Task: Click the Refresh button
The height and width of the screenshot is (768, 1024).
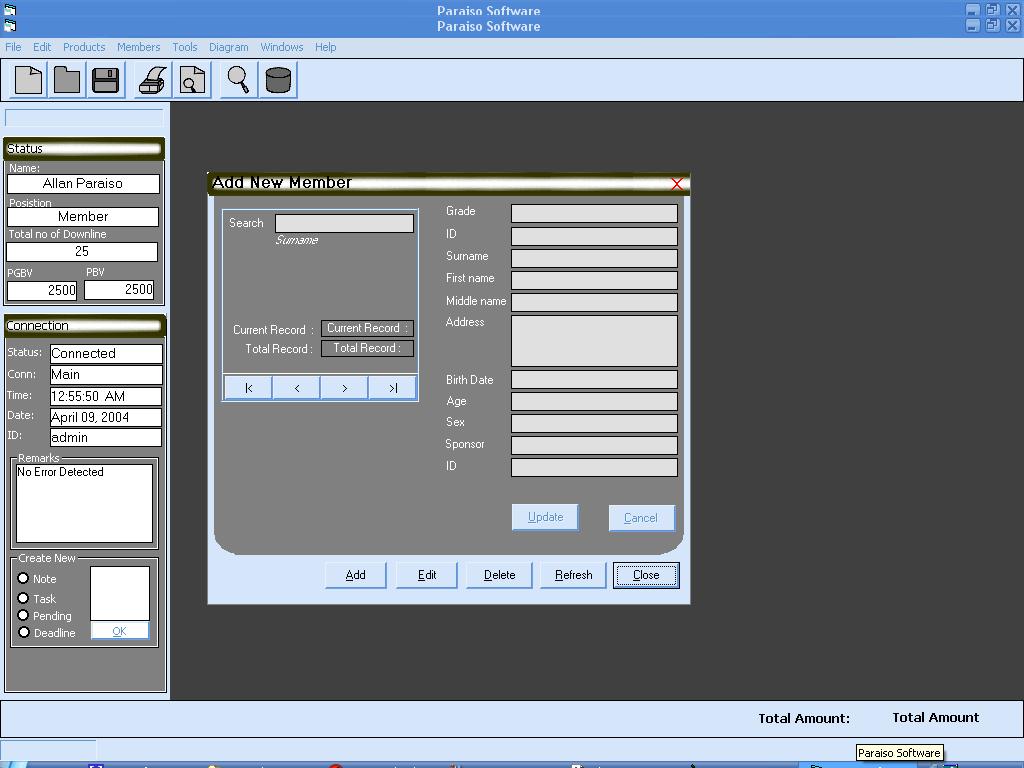Action: [x=573, y=575]
